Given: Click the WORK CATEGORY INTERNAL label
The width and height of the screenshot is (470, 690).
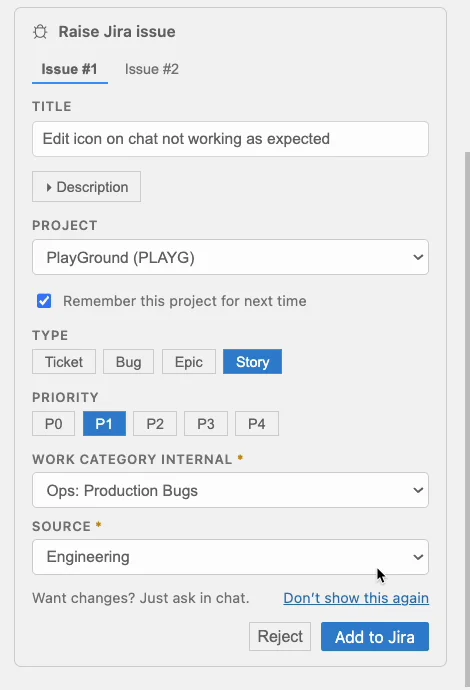Looking at the screenshot, I should (132, 459).
